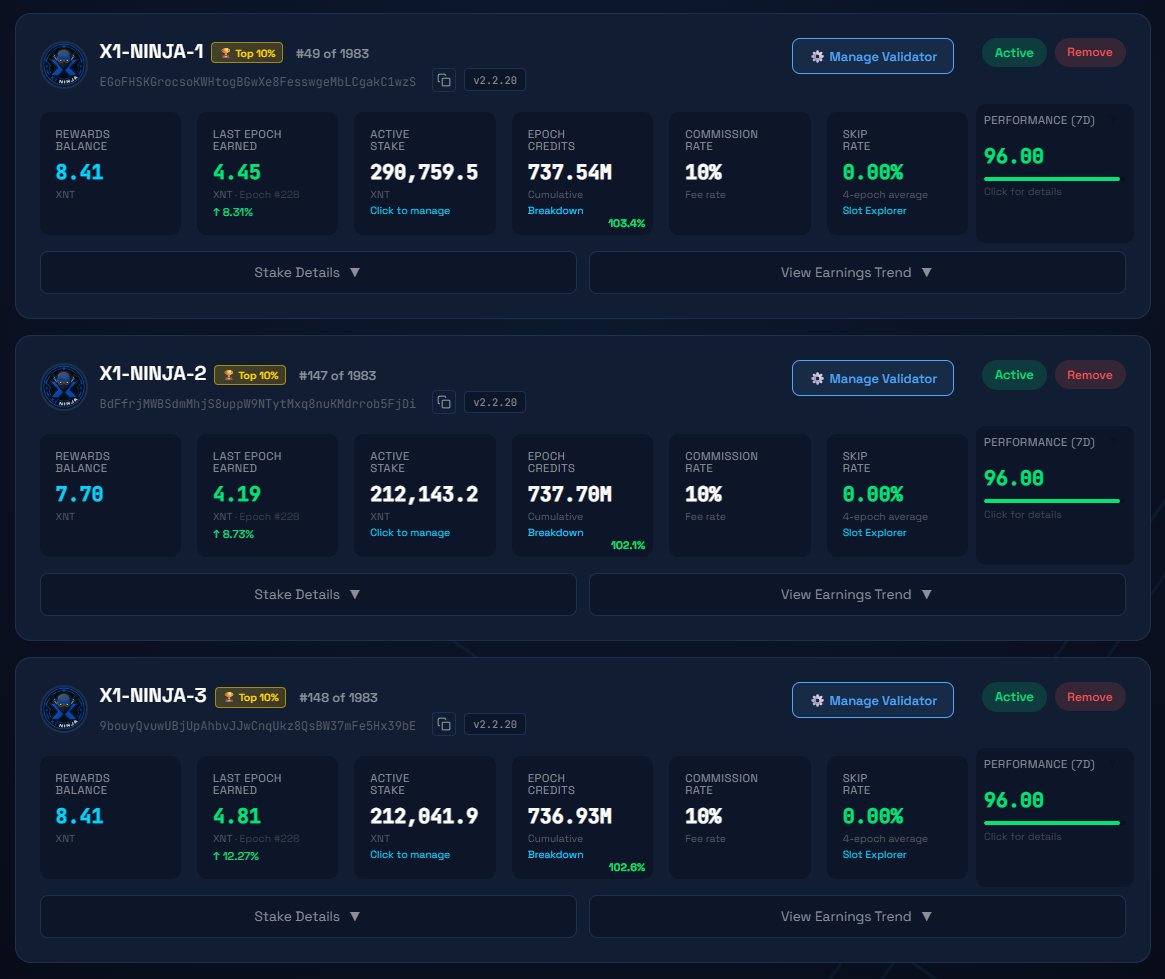Click the last epoch earned value 4.19

(237, 494)
